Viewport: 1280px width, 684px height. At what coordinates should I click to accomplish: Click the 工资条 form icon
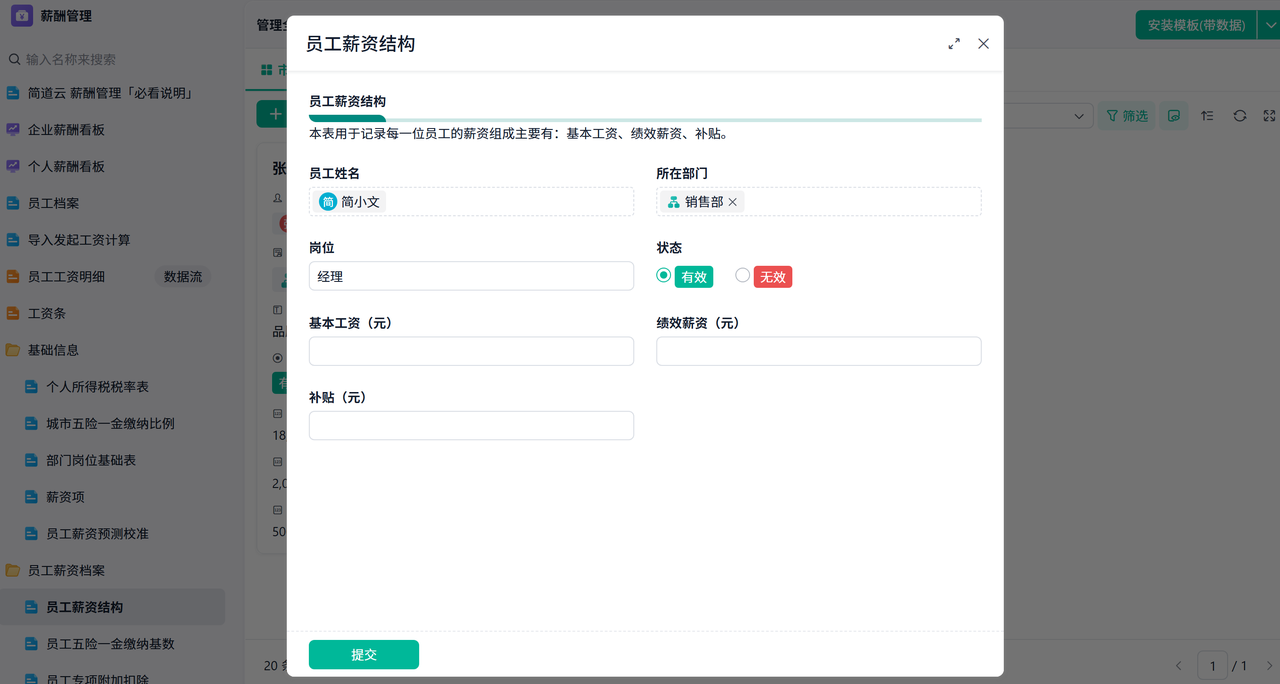point(13,313)
